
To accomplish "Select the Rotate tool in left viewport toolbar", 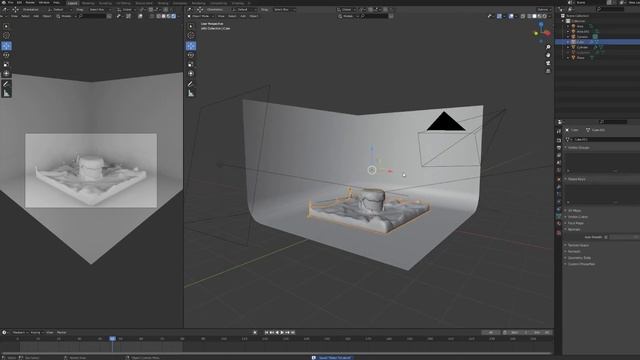I will point(6,55).
